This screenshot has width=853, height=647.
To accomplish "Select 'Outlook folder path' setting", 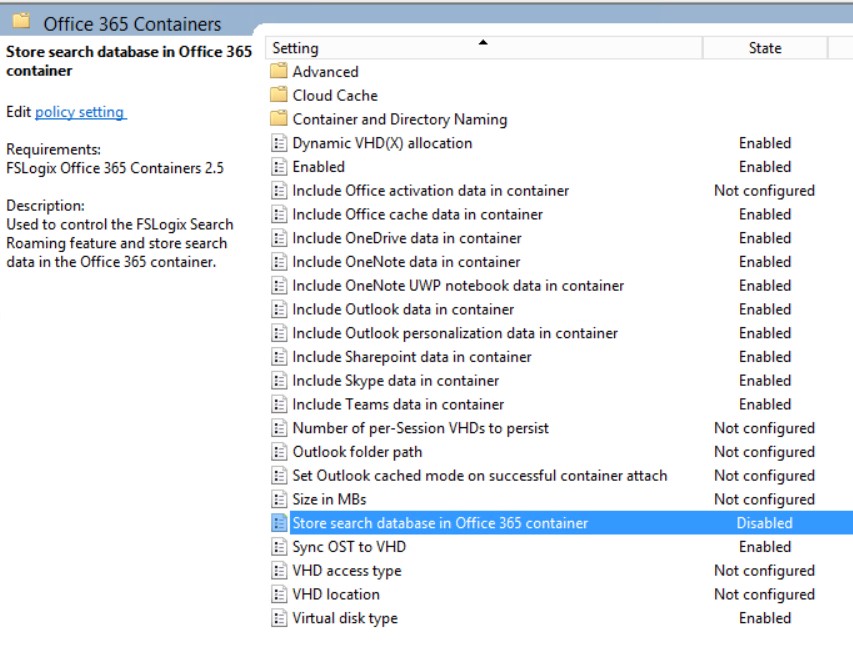I will pyautogui.click(x=357, y=452).
